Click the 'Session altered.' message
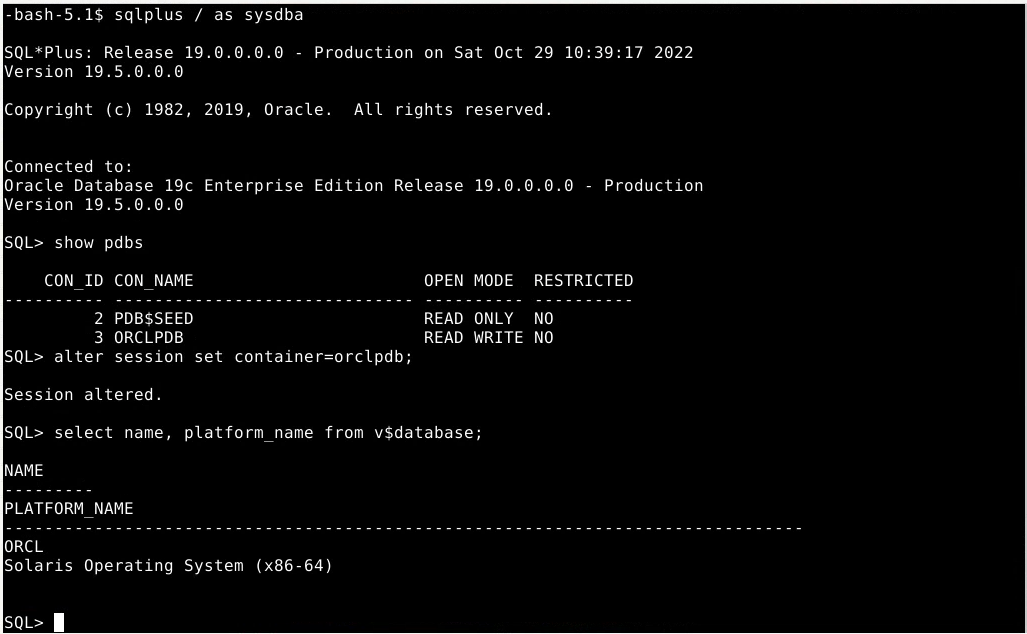Screen dimensions: 1027x634 (83, 395)
